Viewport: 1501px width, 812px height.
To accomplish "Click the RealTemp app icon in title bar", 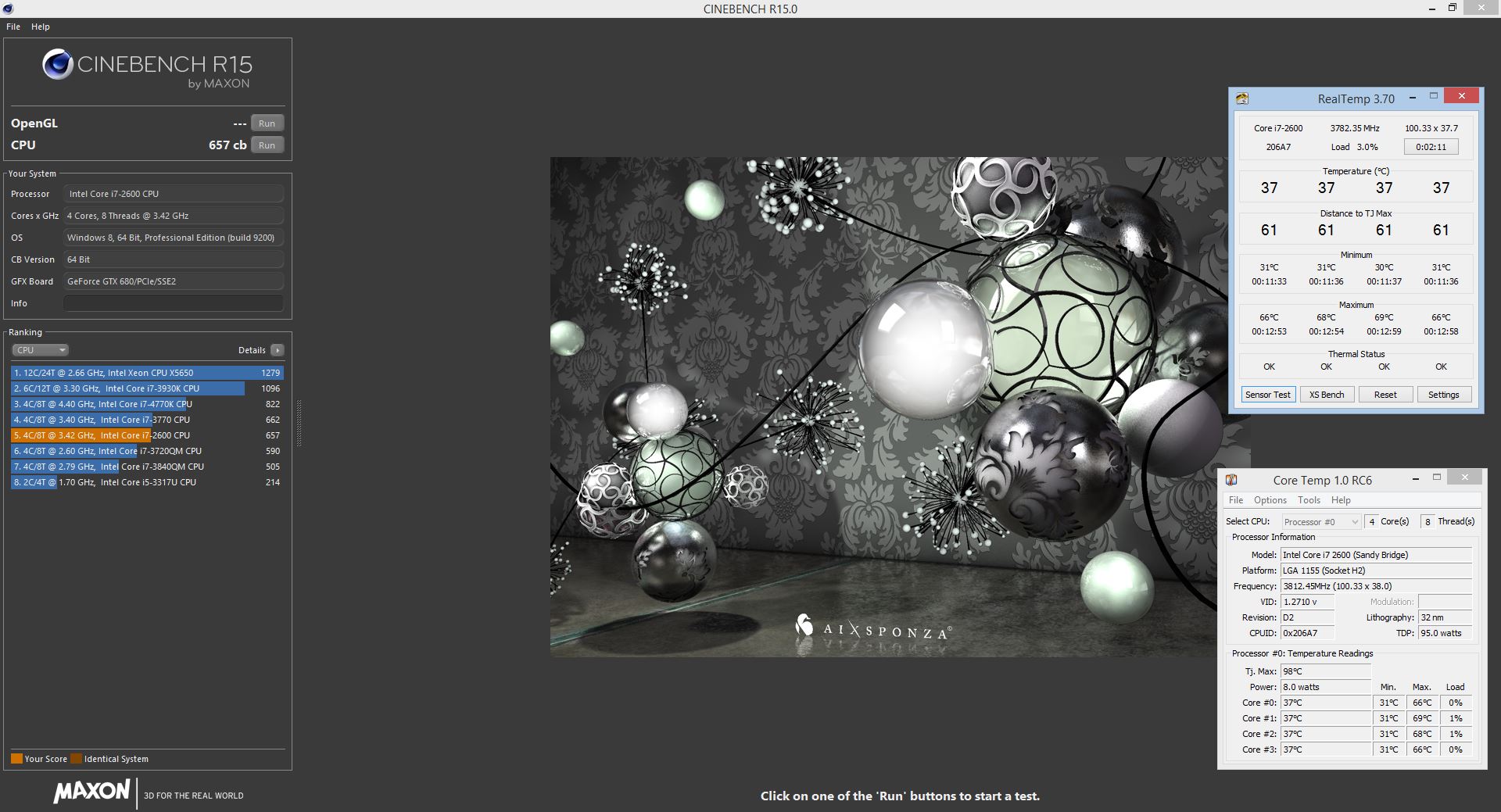I will [1242, 98].
